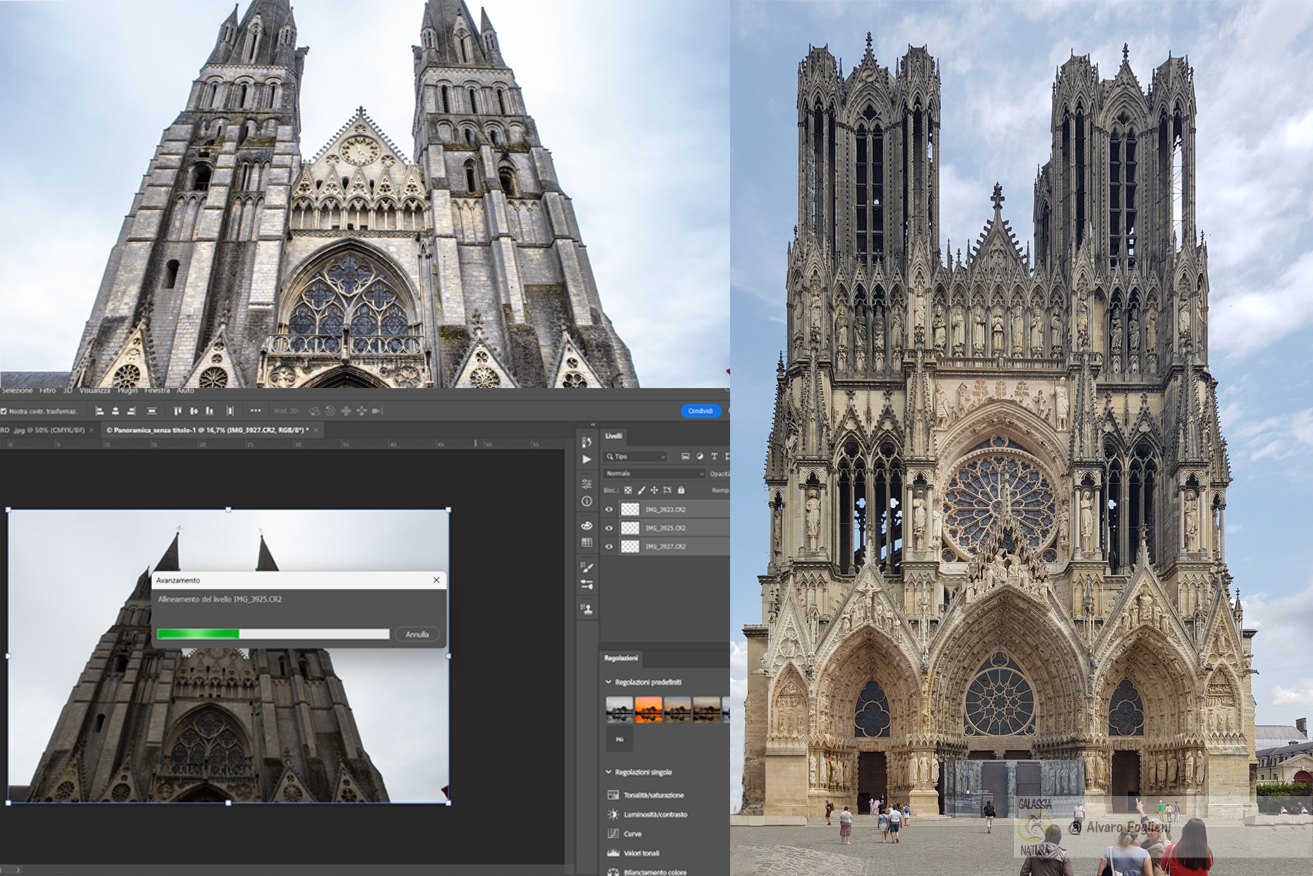Click the green alignment progress bar
The image size is (1313, 876).
198,633
